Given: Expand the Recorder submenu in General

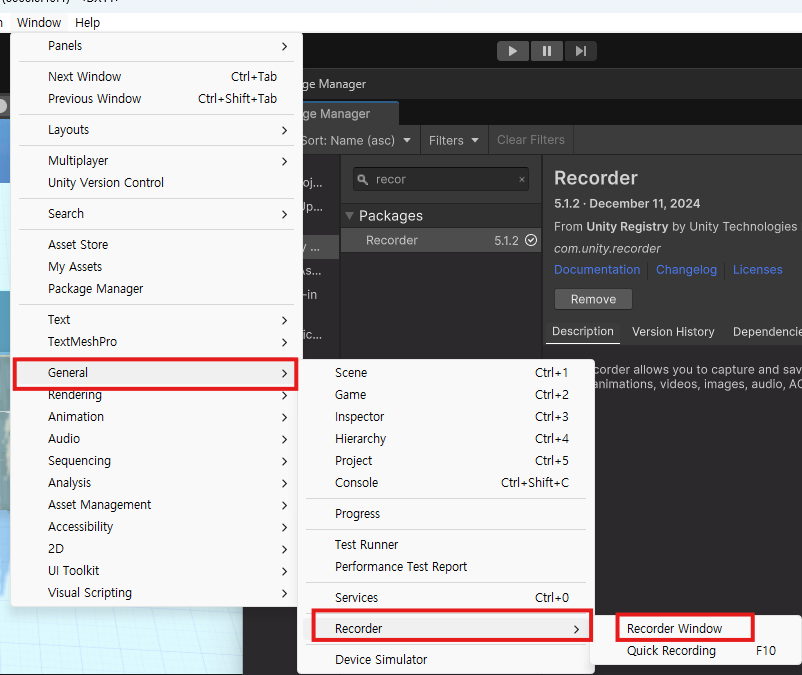Looking at the screenshot, I should pyautogui.click(x=445, y=628).
